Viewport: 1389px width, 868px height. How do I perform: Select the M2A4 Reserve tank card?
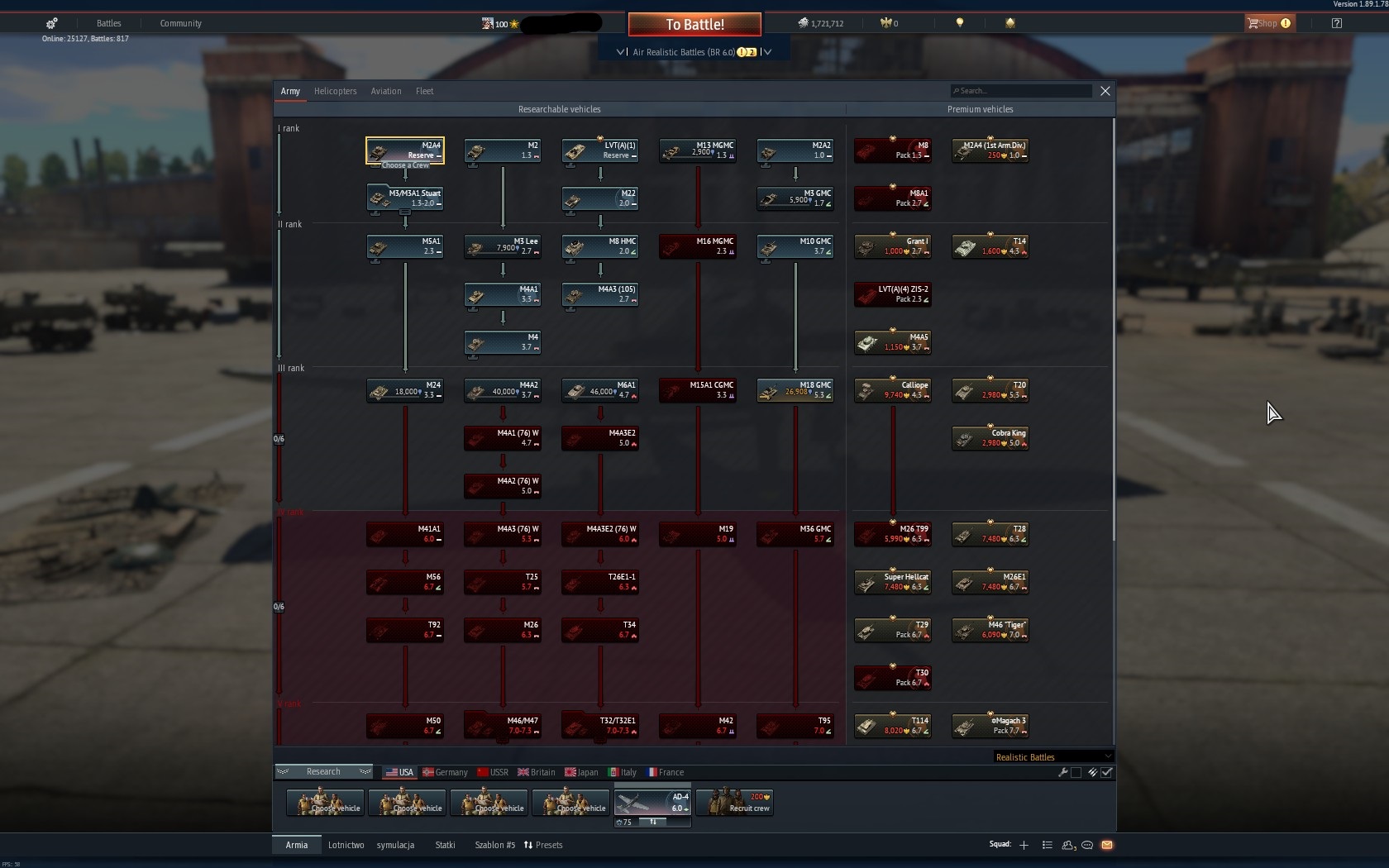point(405,150)
